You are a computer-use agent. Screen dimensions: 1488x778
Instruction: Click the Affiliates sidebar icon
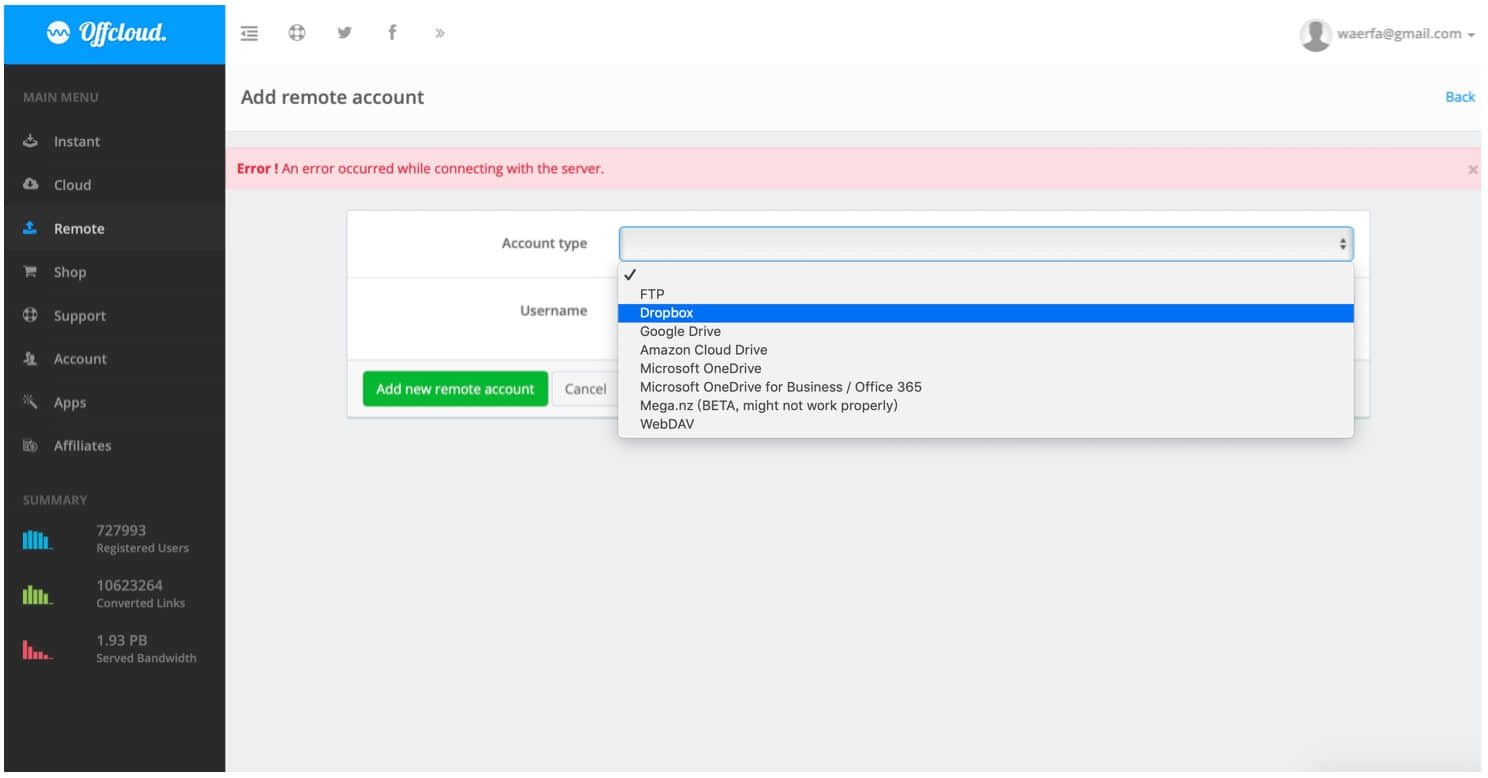click(x=30, y=446)
